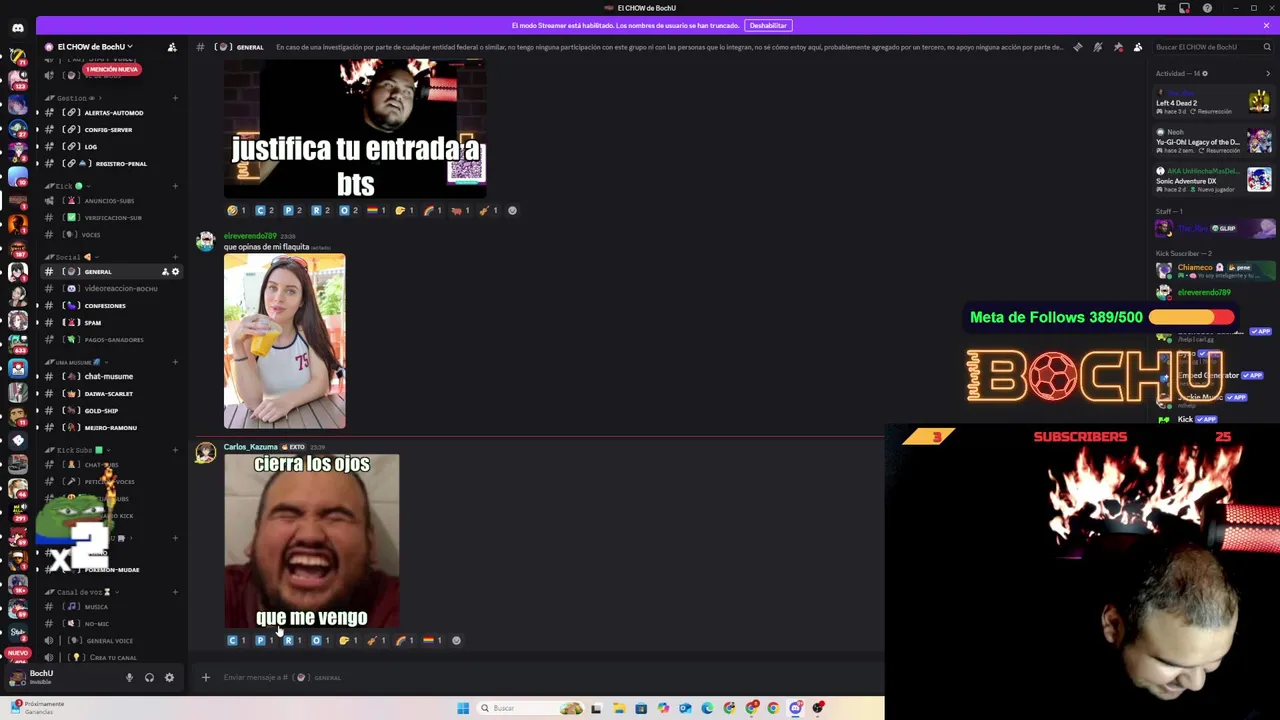
Task: Open ALERTAS-AUTOMOD channel
Action: [110, 112]
